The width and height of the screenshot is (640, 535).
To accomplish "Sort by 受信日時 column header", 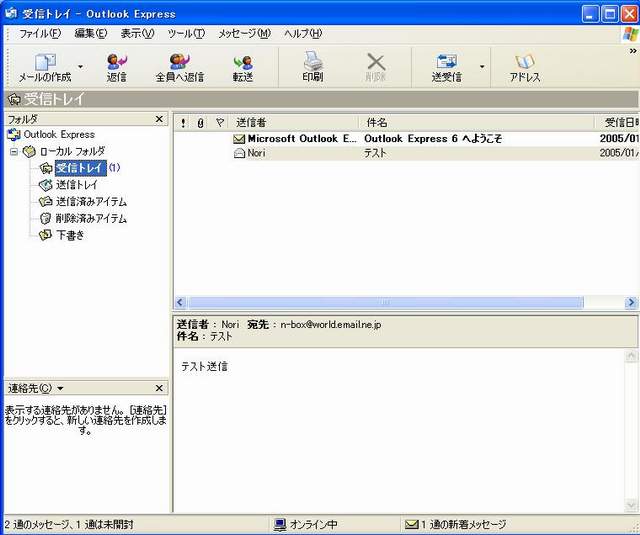I will pos(617,122).
